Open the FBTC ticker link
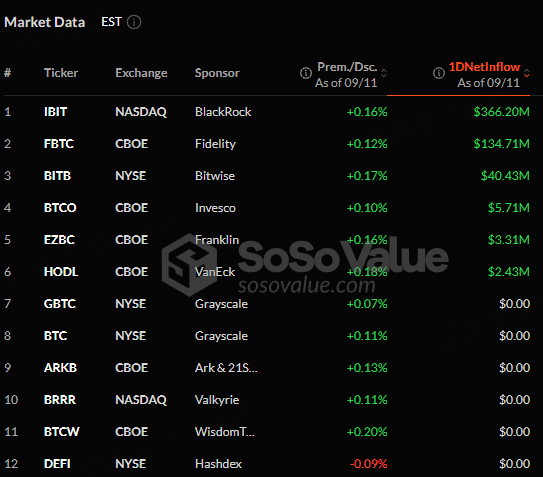 pyautogui.click(x=59, y=144)
